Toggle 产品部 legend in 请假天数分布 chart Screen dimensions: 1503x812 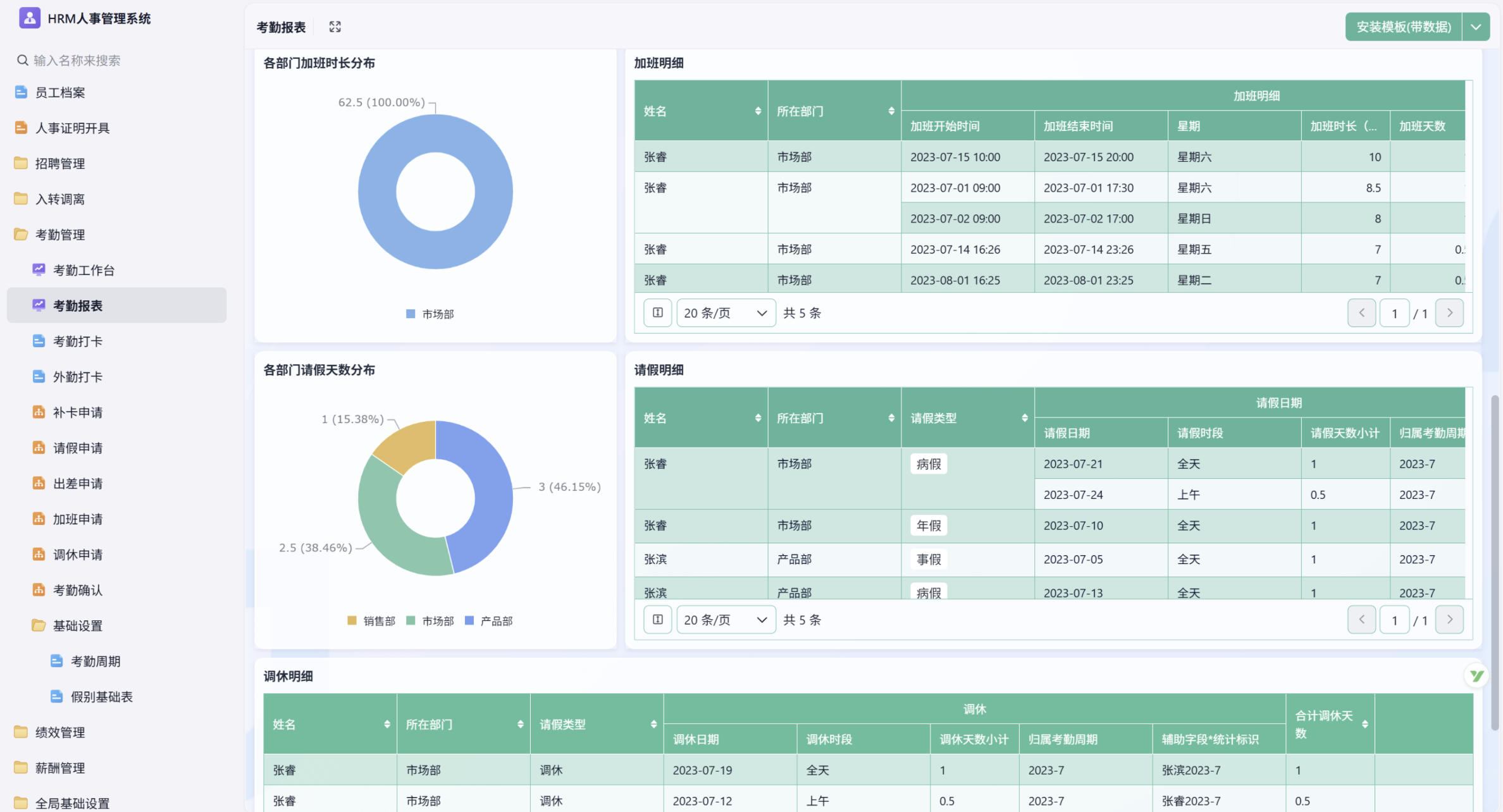coord(489,621)
